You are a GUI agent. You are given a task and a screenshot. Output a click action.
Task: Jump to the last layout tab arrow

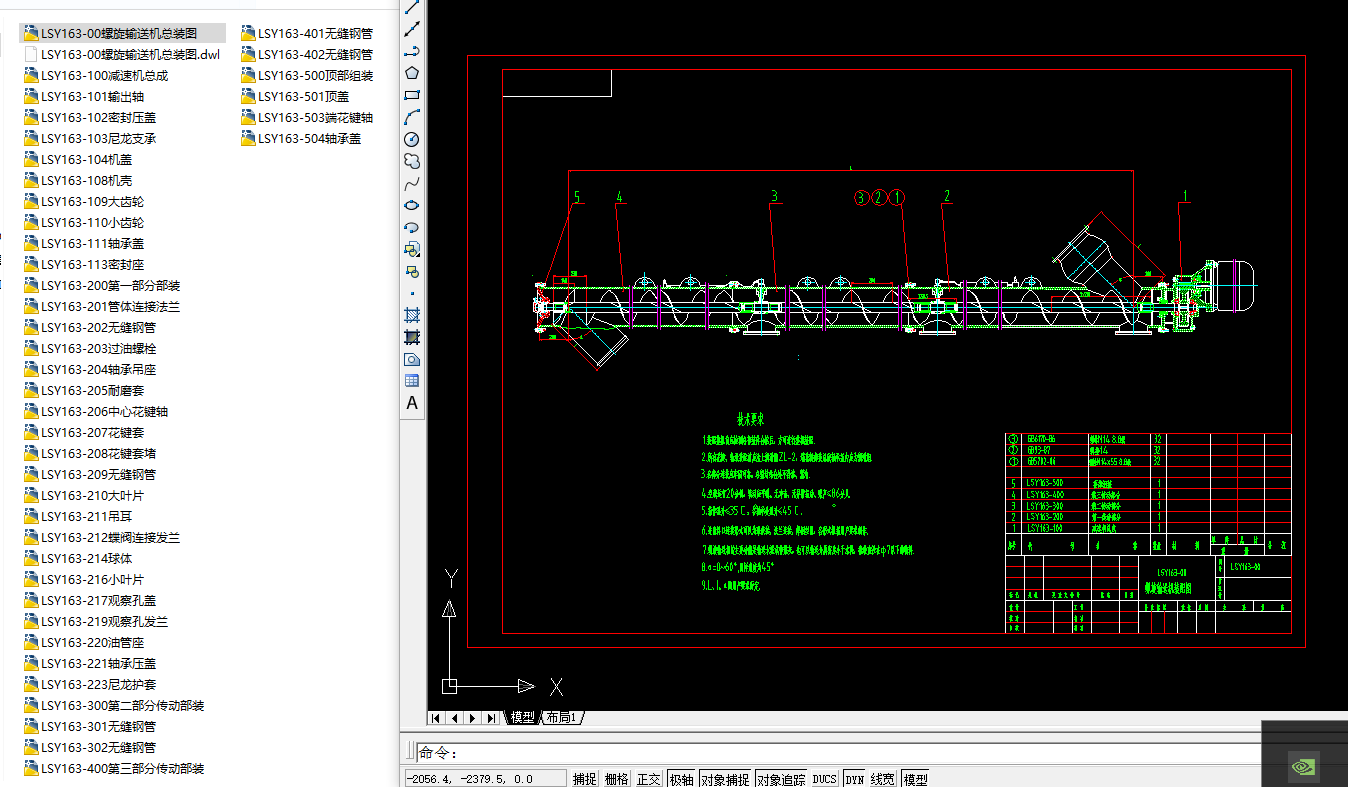(x=490, y=718)
